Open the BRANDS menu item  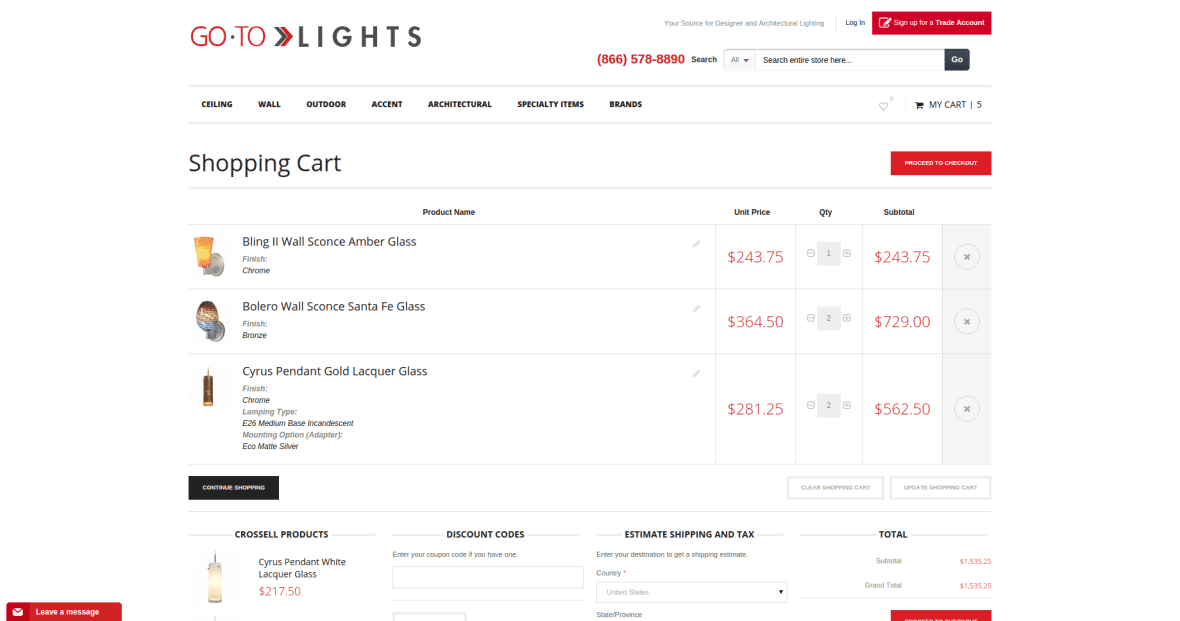[625, 104]
